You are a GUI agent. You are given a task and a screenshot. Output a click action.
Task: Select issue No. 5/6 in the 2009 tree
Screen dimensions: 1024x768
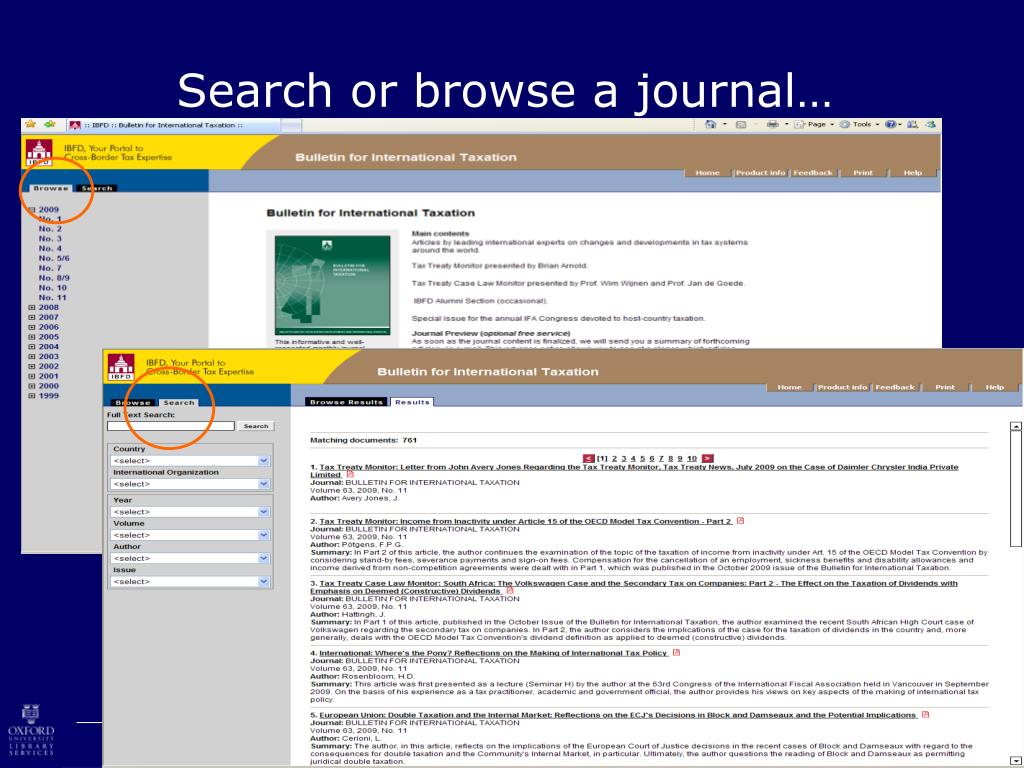coord(54,259)
